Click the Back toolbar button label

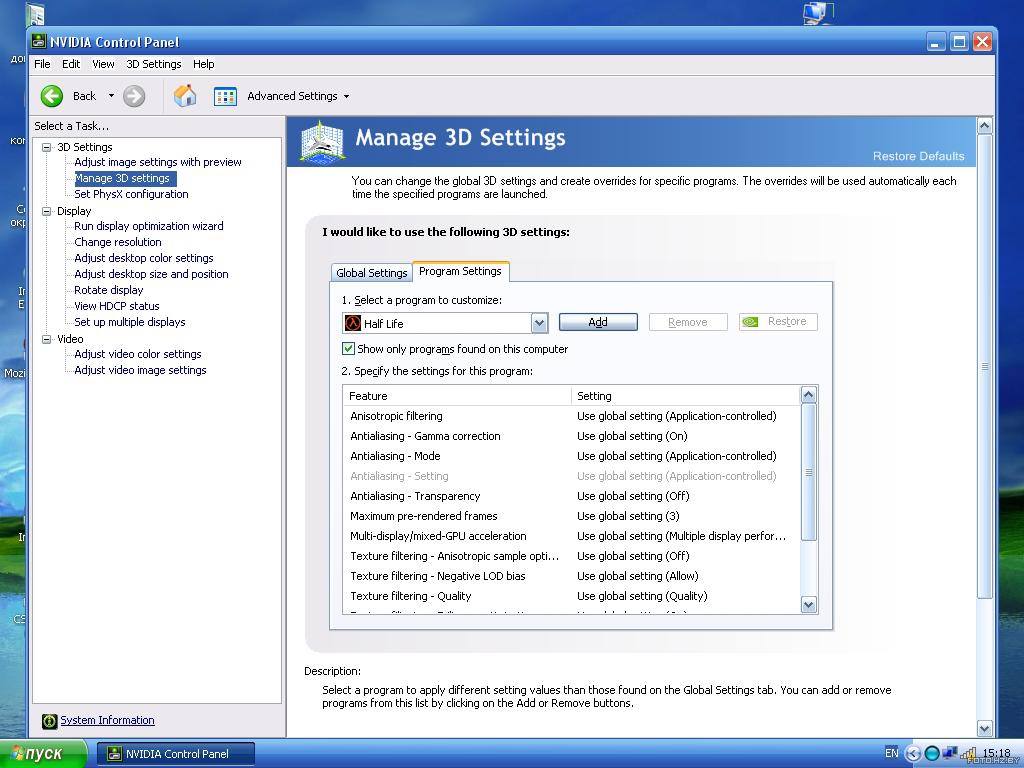(x=84, y=96)
